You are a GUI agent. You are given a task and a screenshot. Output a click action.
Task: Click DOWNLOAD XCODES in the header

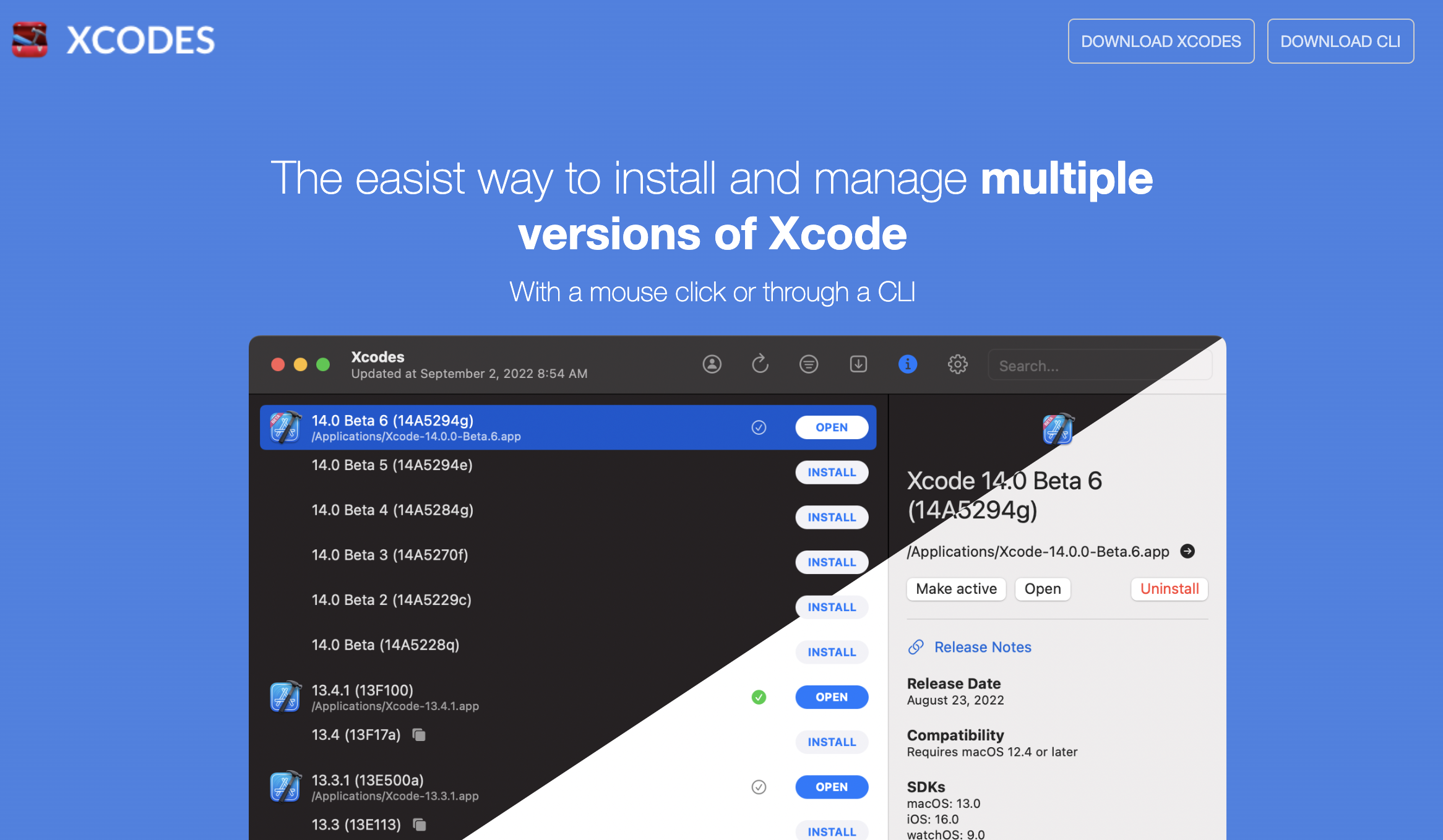point(1161,41)
